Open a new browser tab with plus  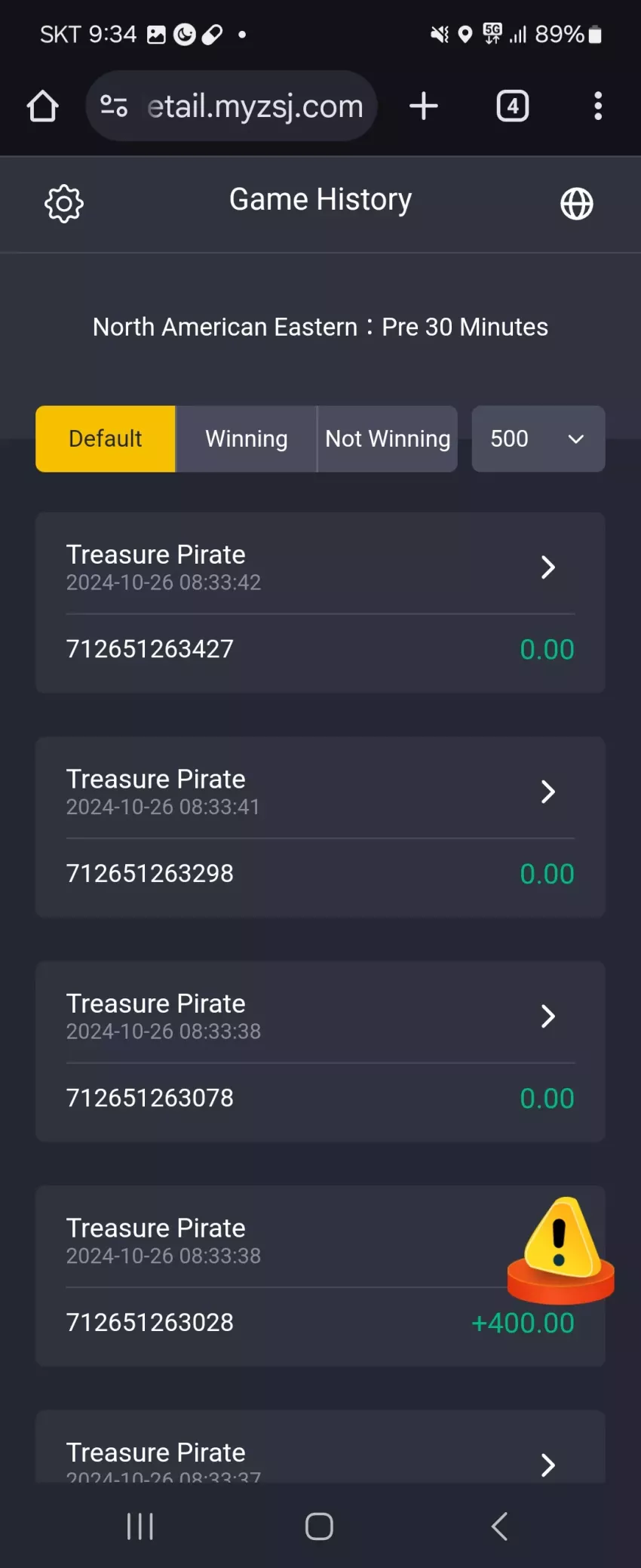(424, 106)
